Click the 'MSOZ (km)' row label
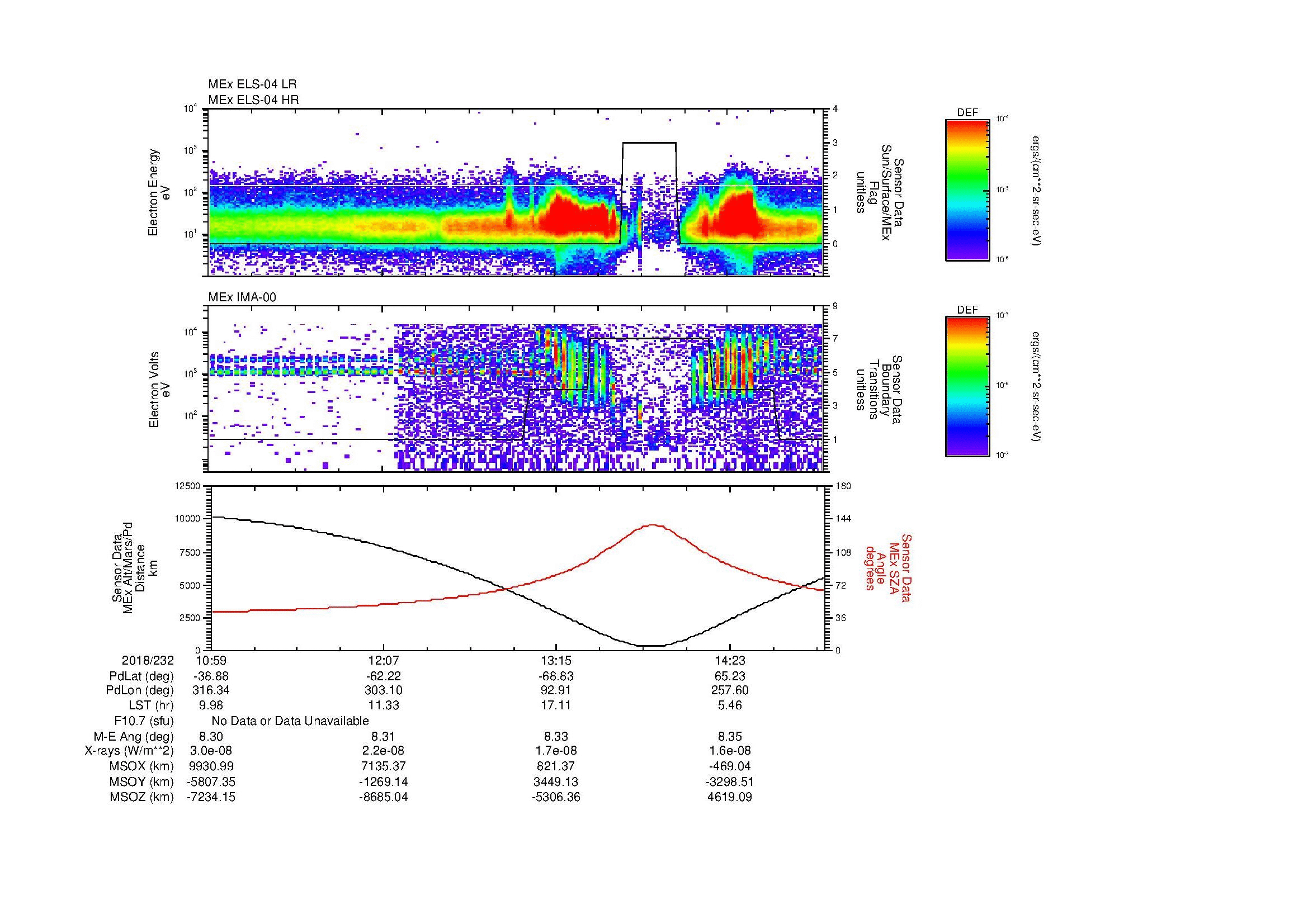Viewport: 1308px width, 924px height. (x=142, y=797)
